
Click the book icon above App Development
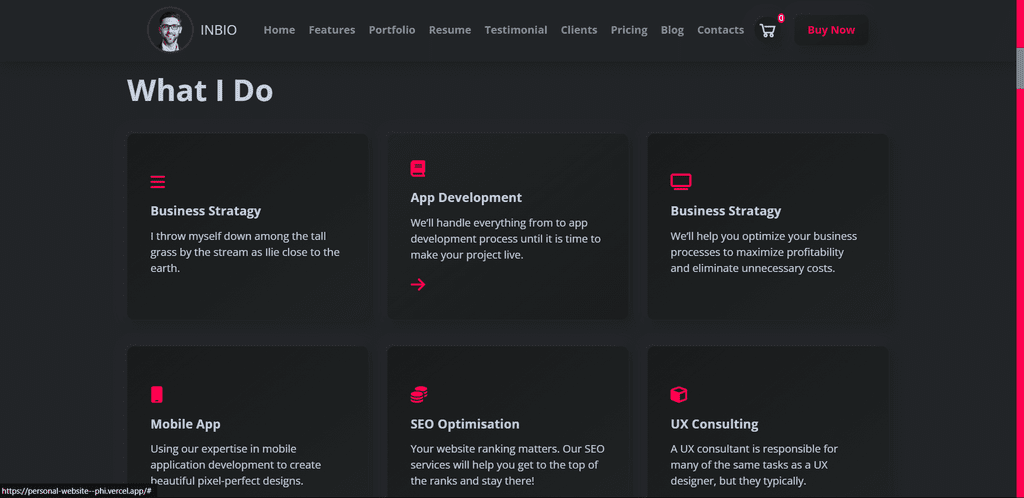(418, 168)
